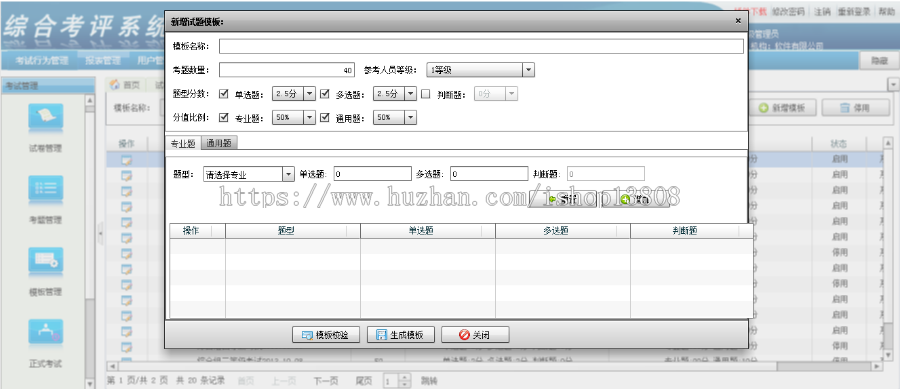Click the operation icon in first background table row
Screen dimensions: 900x389
126,160
